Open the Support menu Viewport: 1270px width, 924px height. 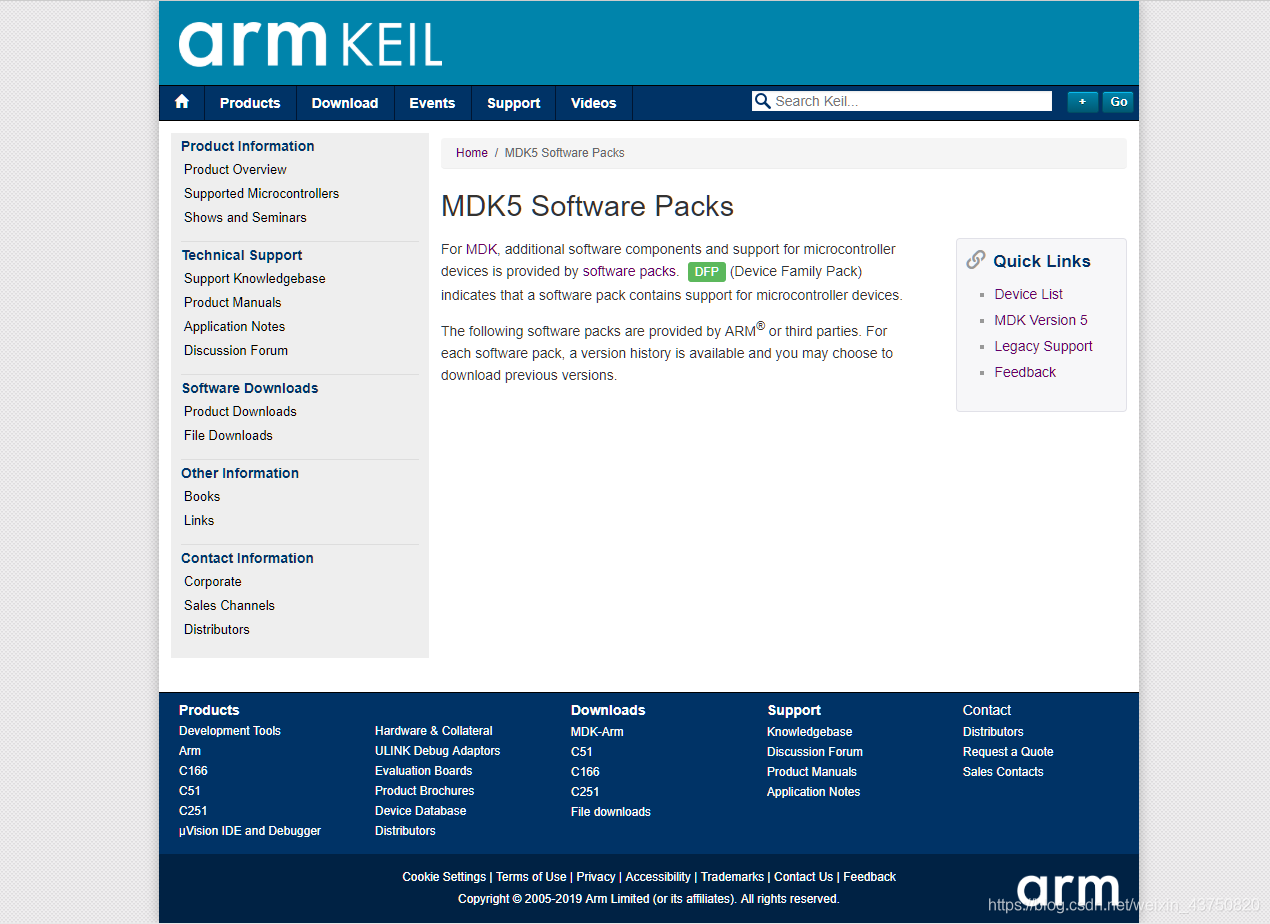point(514,103)
